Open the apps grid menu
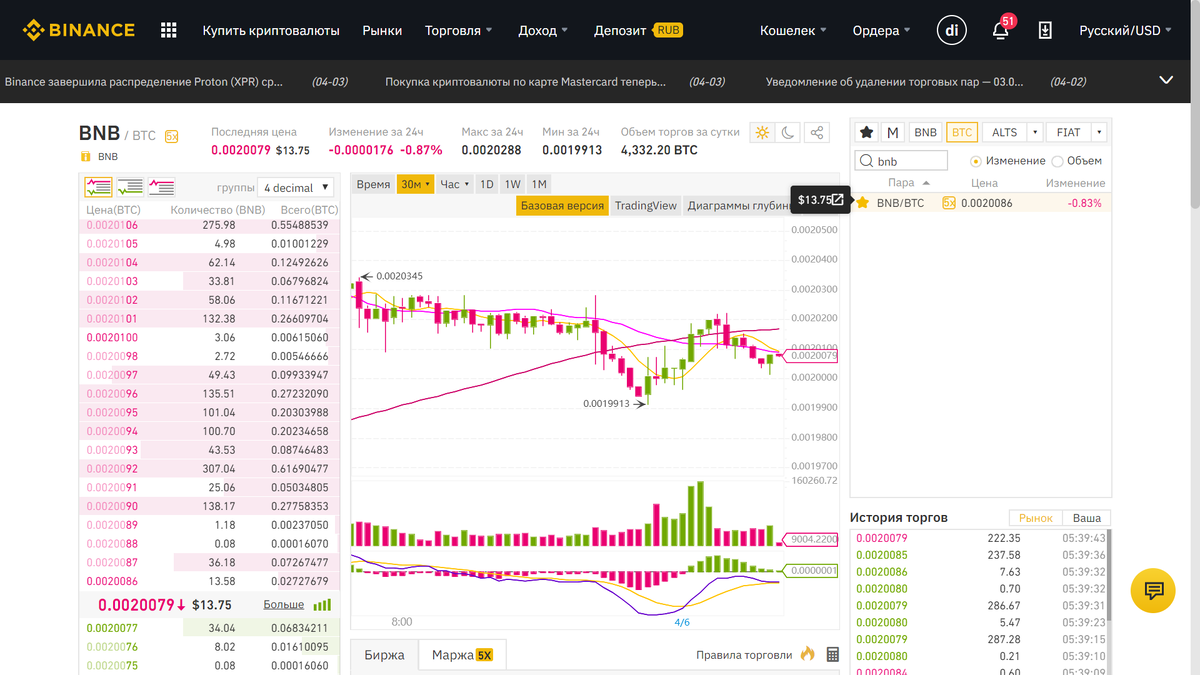The width and height of the screenshot is (1200, 675). [169, 30]
